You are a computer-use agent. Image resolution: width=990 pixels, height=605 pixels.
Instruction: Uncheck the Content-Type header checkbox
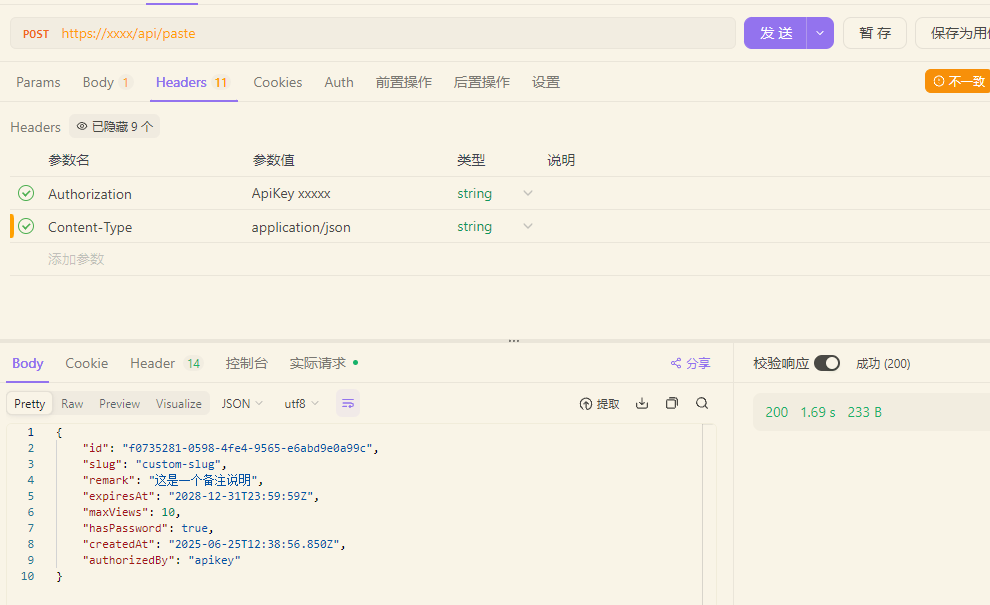[x=26, y=226]
